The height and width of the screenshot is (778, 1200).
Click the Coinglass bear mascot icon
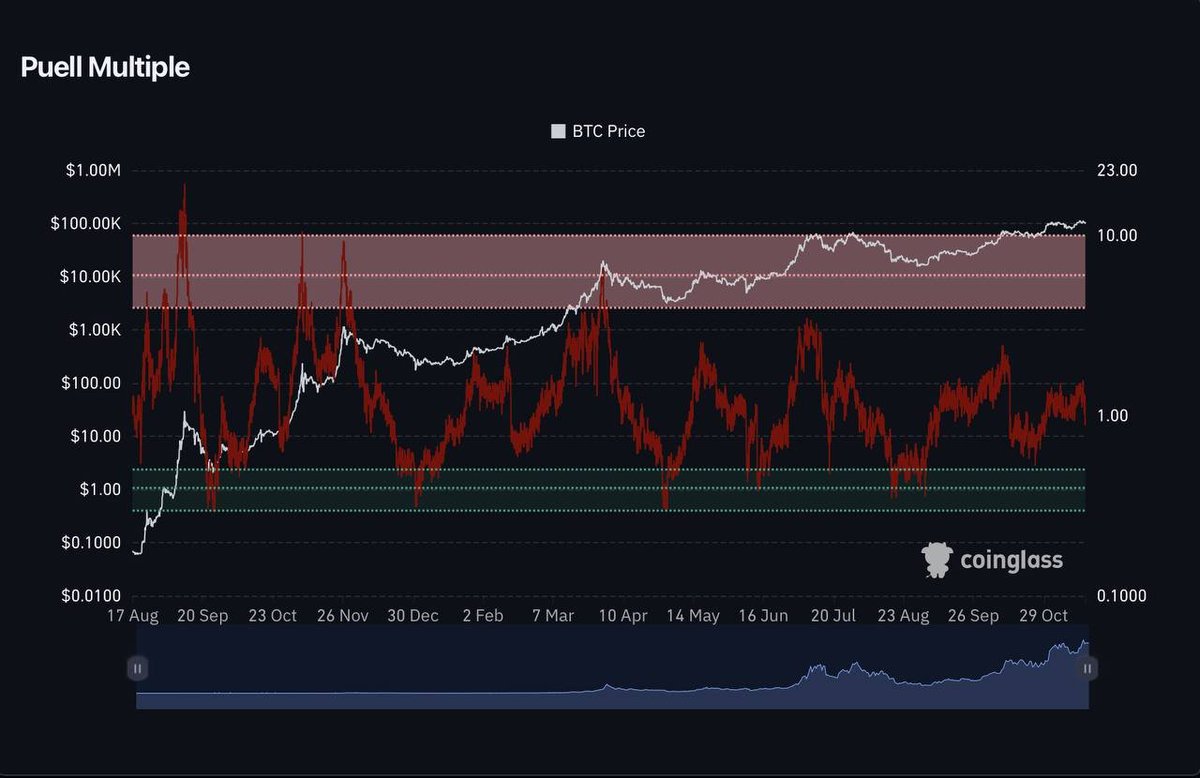point(938,560)
